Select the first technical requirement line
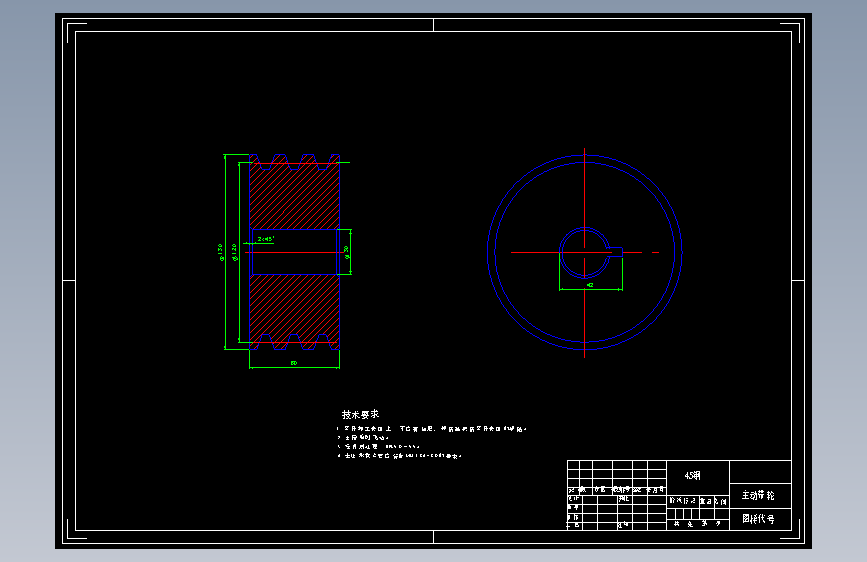 [x=432, y=429]
